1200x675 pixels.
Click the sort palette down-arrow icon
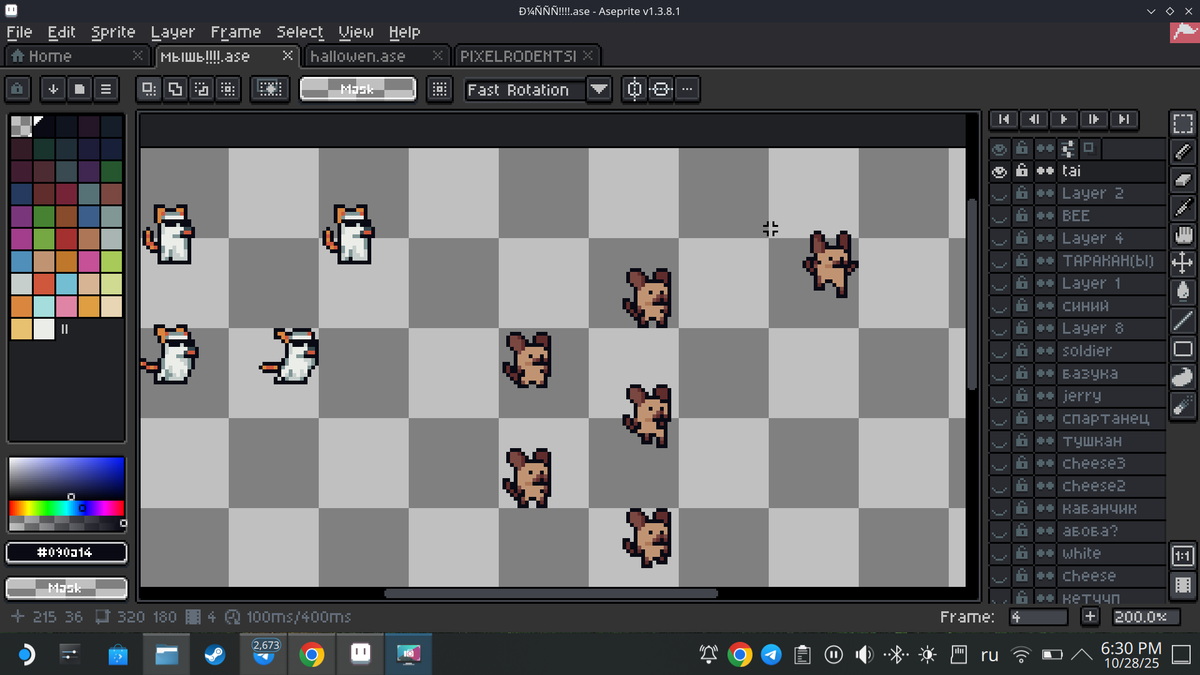pyautogui.click(x=53, y=89)
